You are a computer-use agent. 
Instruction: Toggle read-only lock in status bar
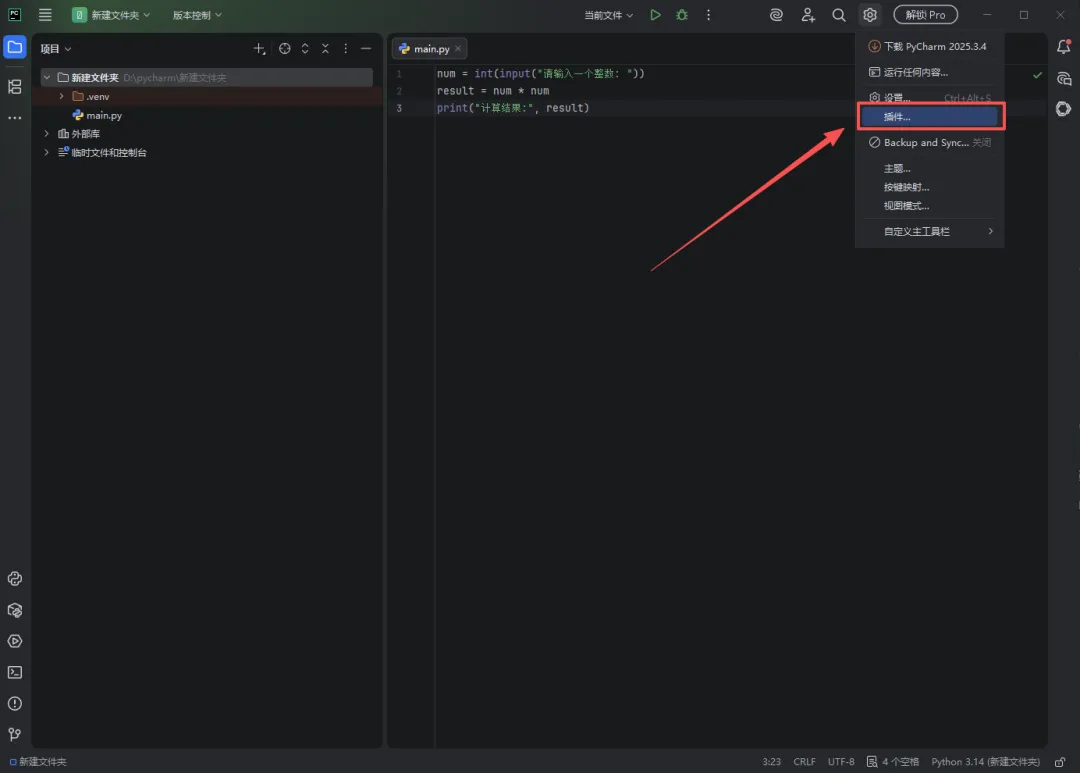[1060, 761]
